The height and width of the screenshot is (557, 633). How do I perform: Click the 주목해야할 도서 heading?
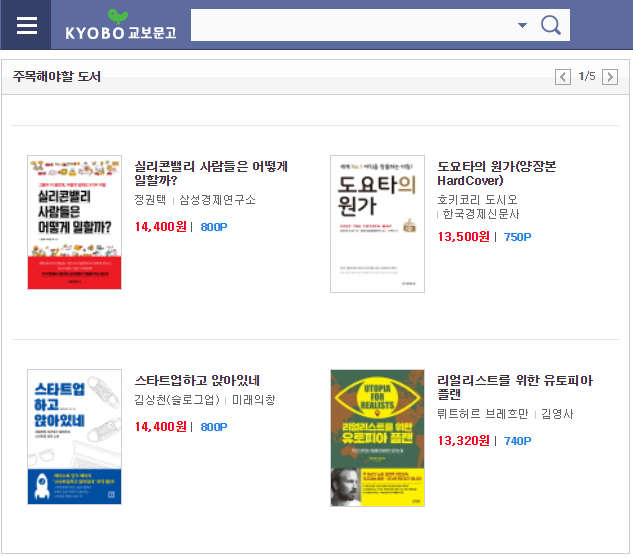tap(57, 76)
